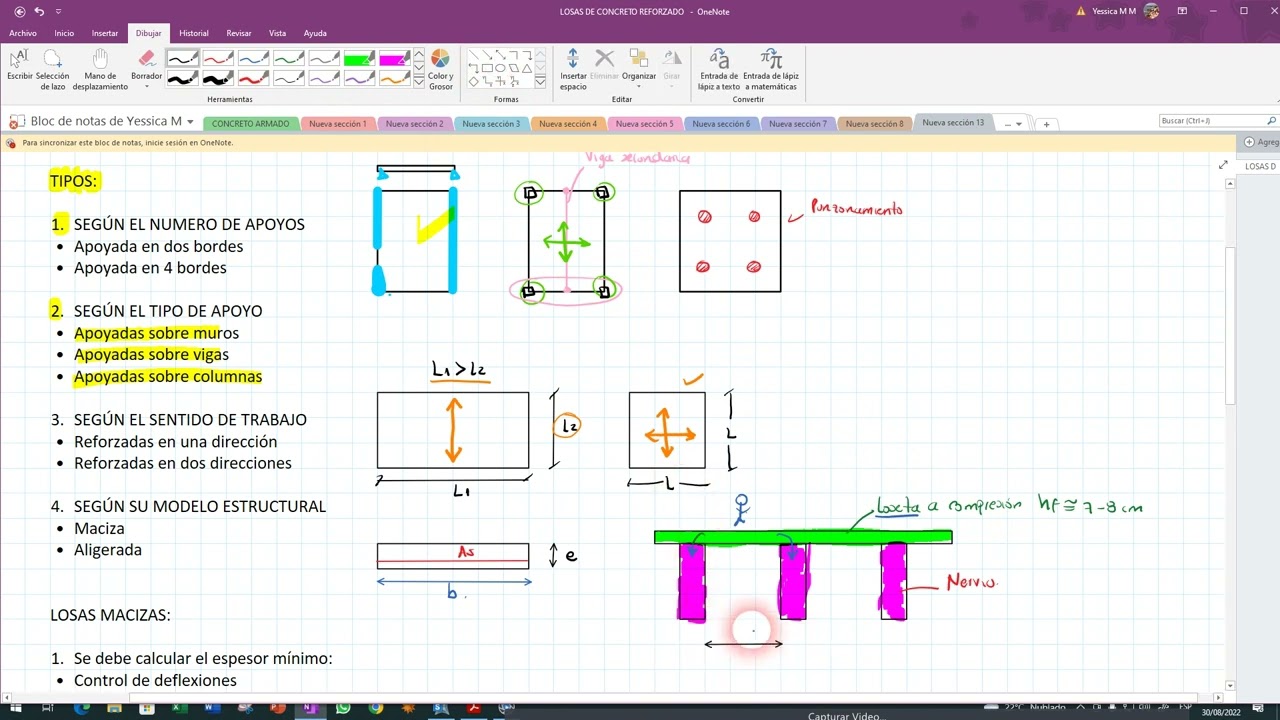The image size is (1280, 720).
Task: Pick the thin green pen
Action: tap(289, 59)
